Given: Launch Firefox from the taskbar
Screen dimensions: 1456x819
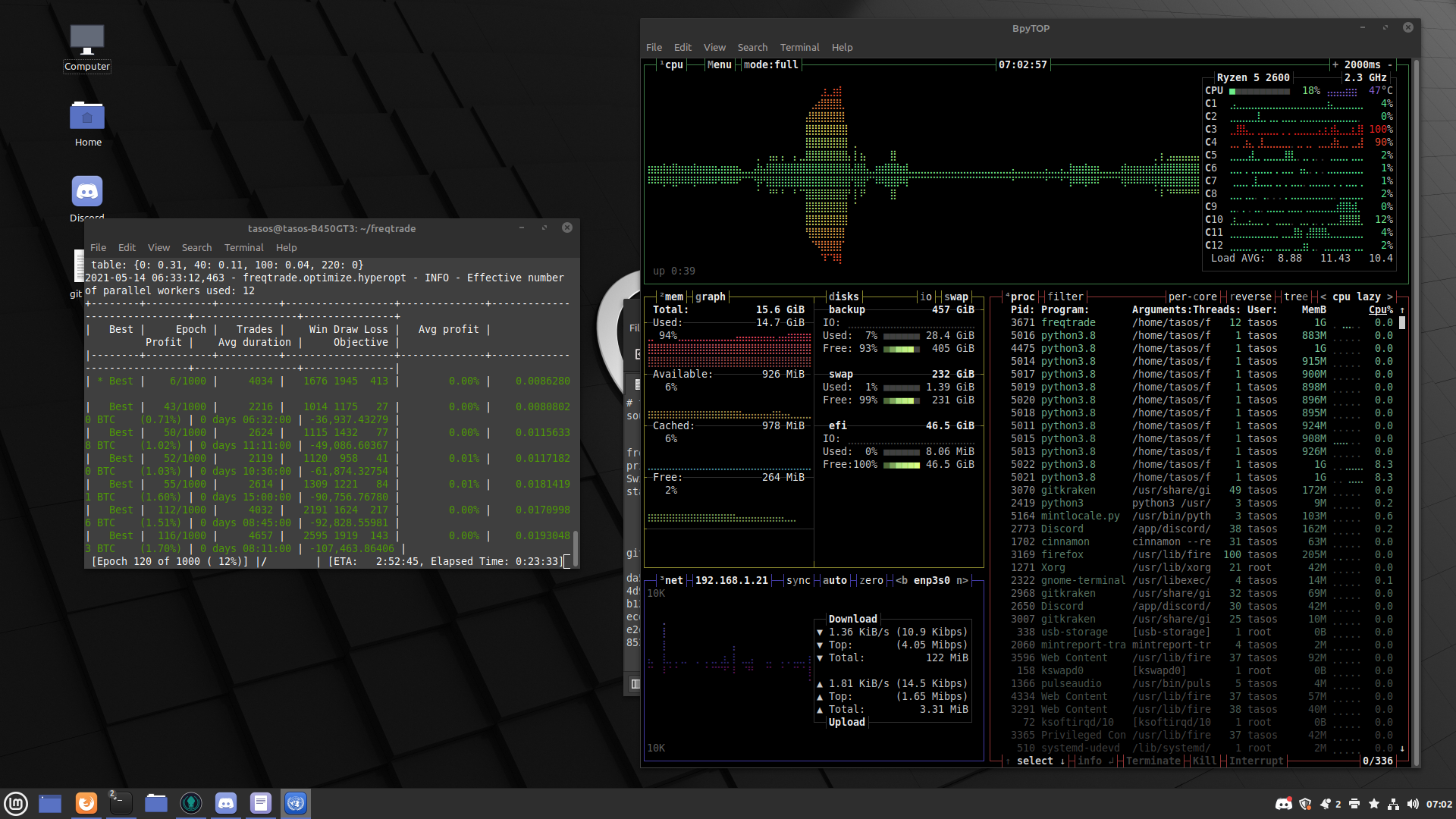Looking at the screenshot, I should pos(86,803).
